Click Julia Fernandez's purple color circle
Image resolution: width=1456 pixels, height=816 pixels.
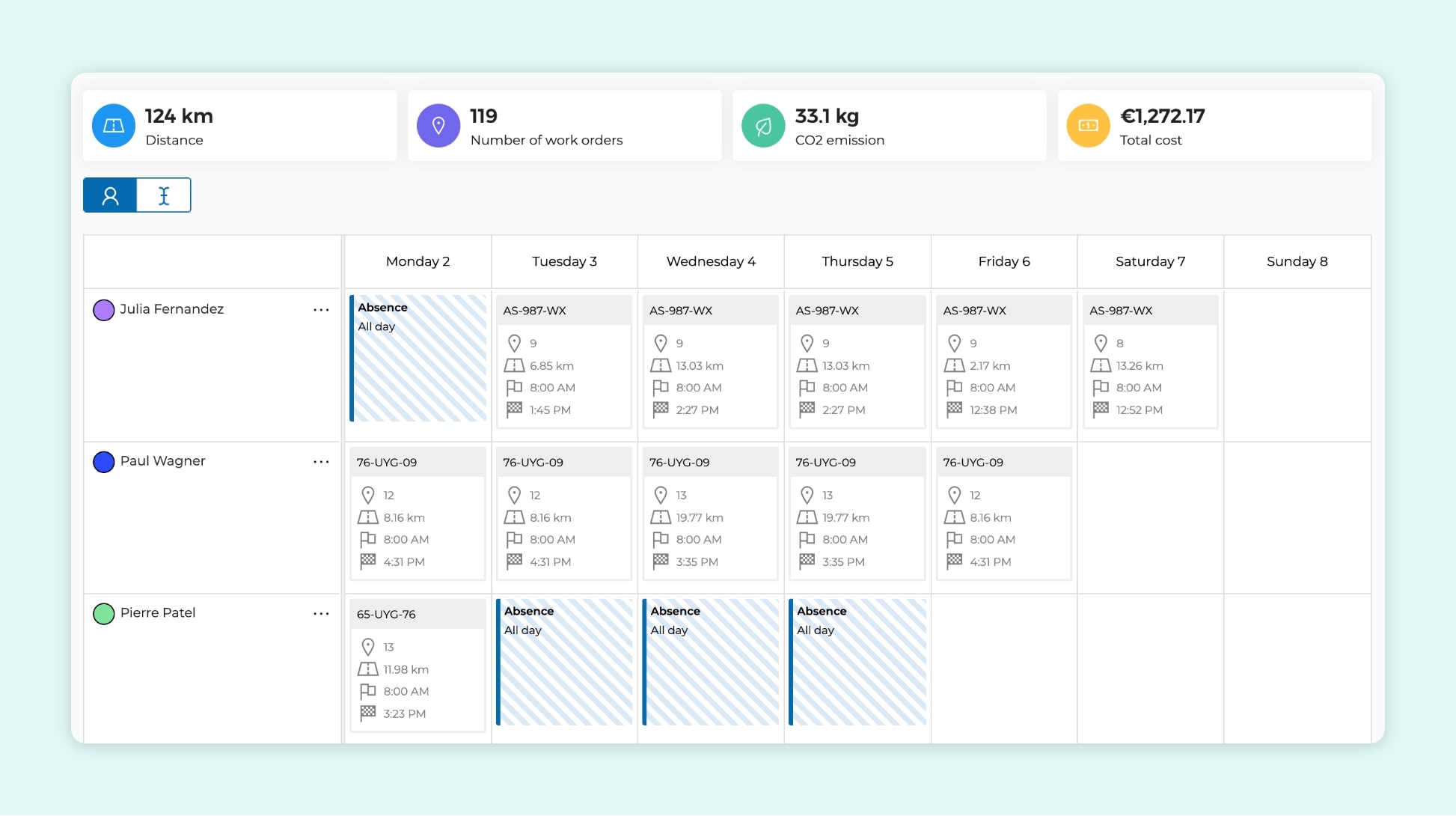pyautogui.click(x=103, y=310)
